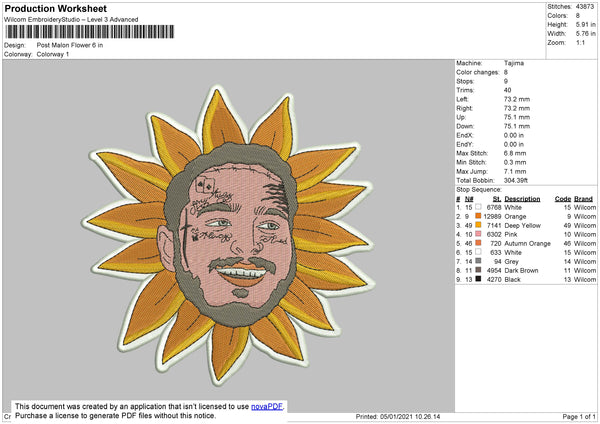600x424 pixels.
Task: Click the "Dark Brown" description text
Action: (521, 270)
